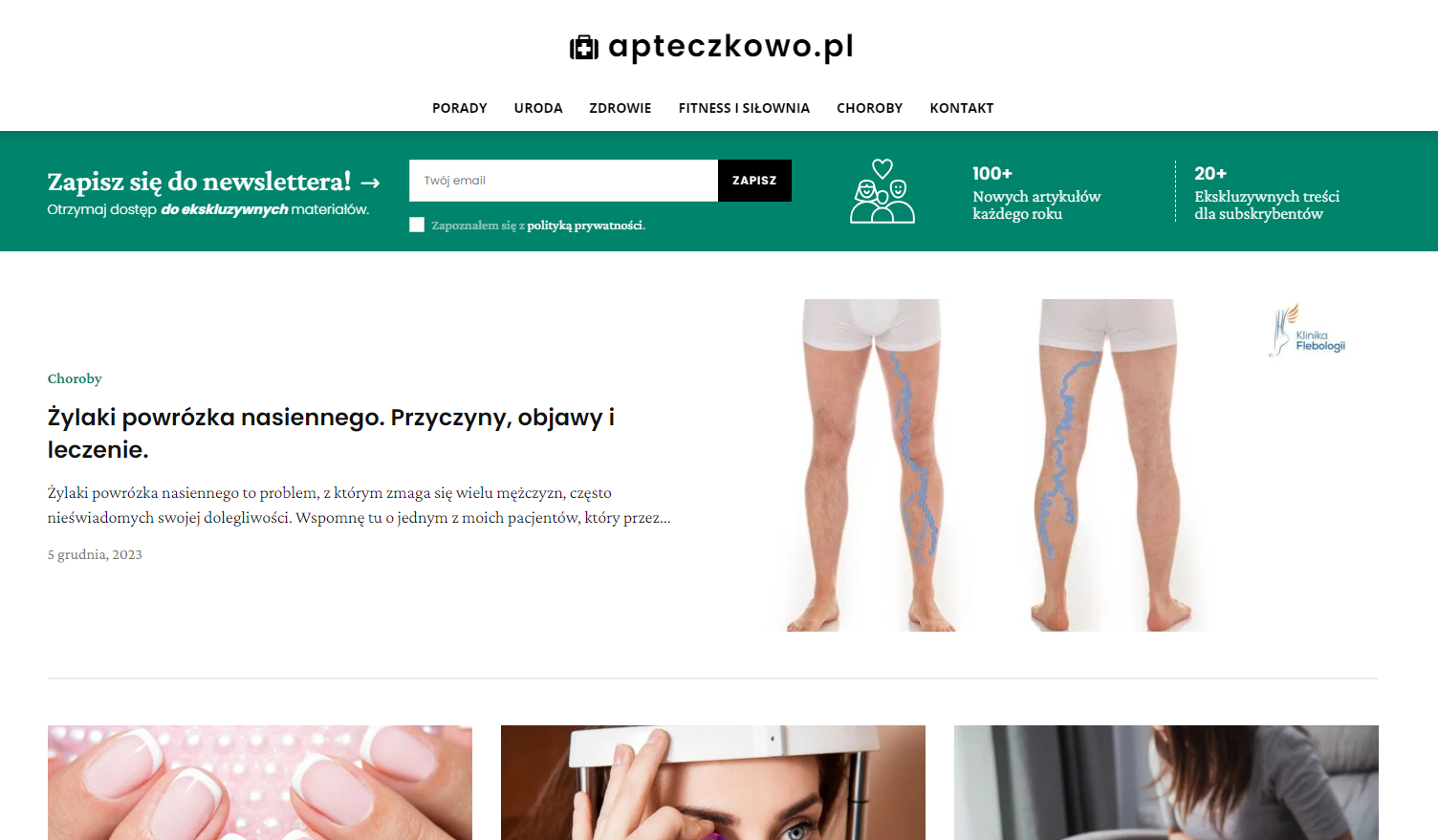This screenshot has height=840, width=1438.
Task: Click the family heart icon in newsletter banner
Action: tap(882, 191)
